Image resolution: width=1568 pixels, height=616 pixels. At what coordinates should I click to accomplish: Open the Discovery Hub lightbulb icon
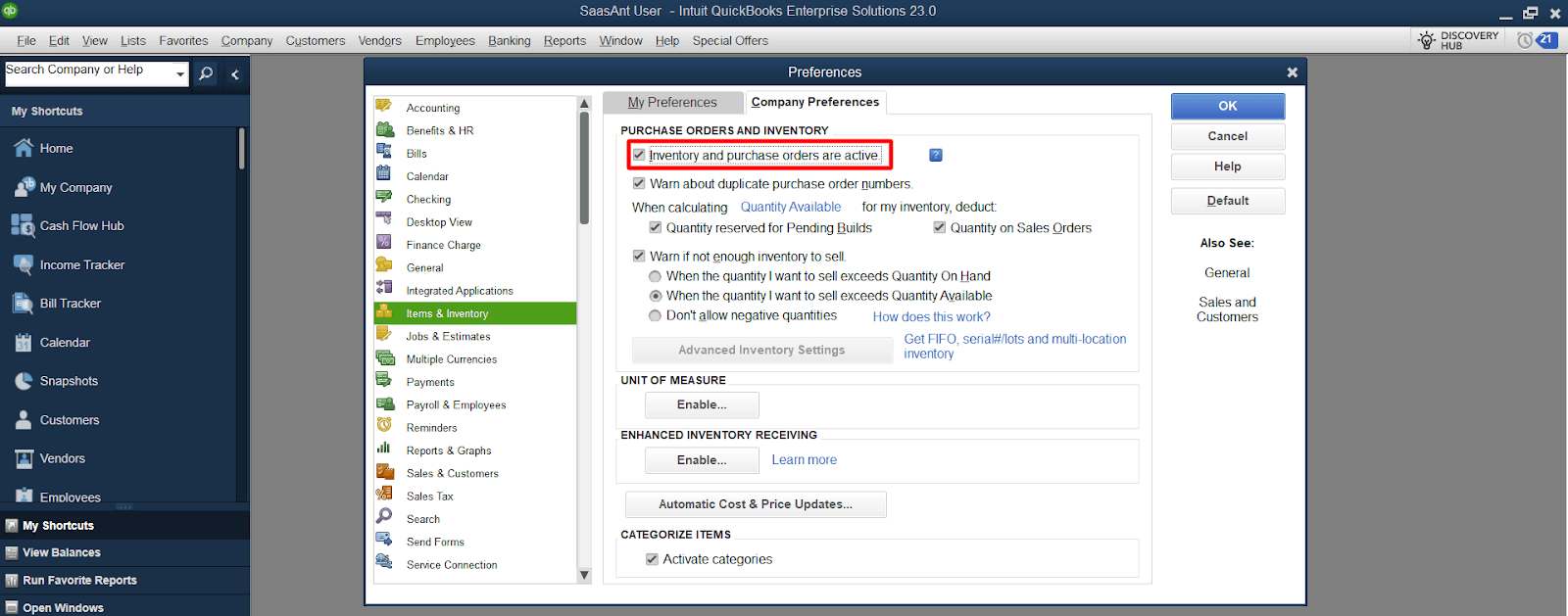(1427, 40)
